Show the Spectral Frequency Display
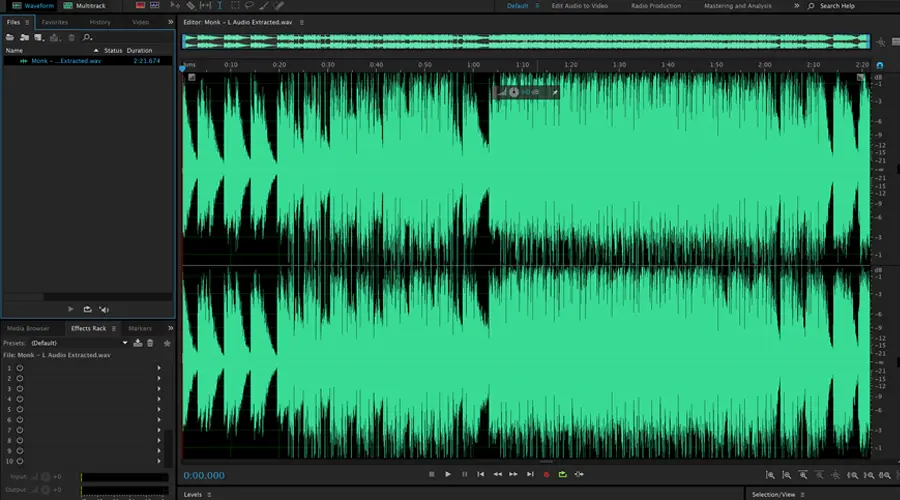The image size is (900, 500). [140, 5]
